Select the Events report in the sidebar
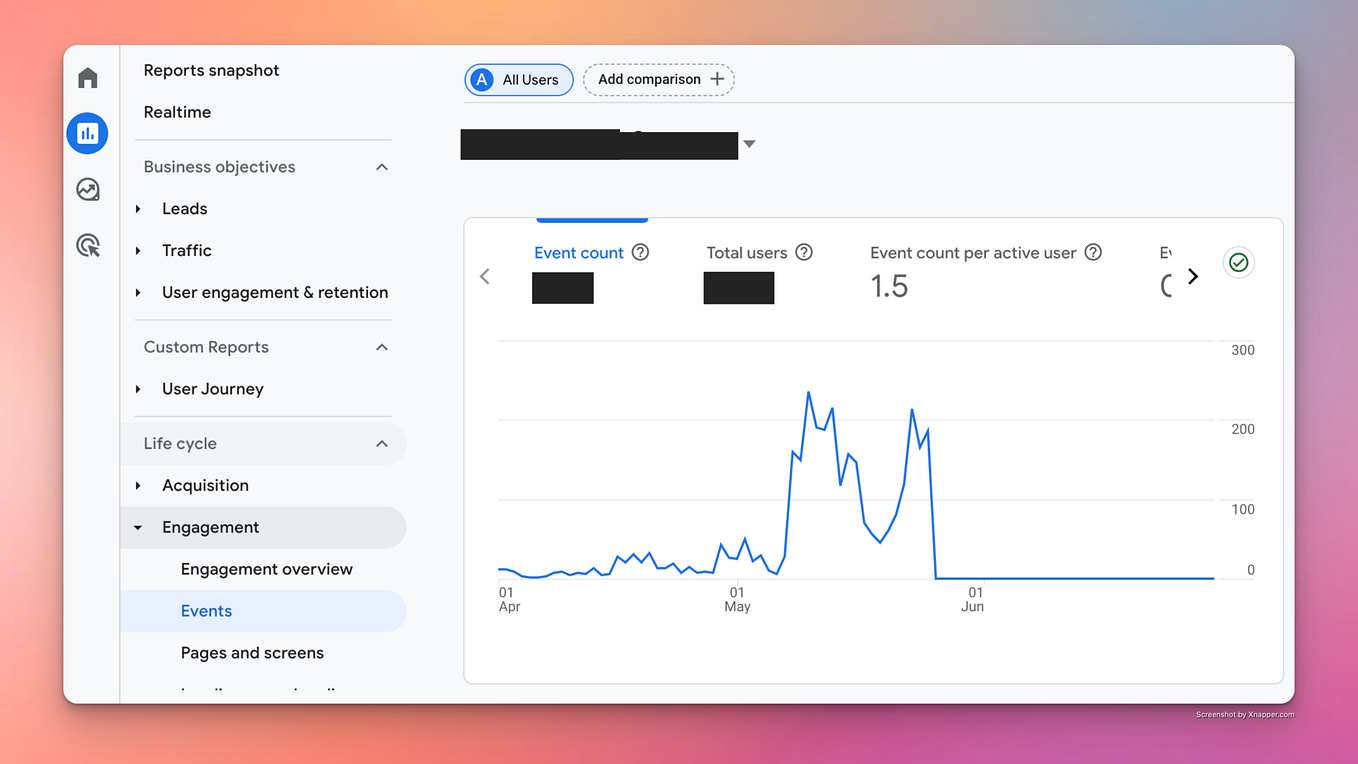The image size is (1358, 764). pyautogui.click(x=206, y=610)
